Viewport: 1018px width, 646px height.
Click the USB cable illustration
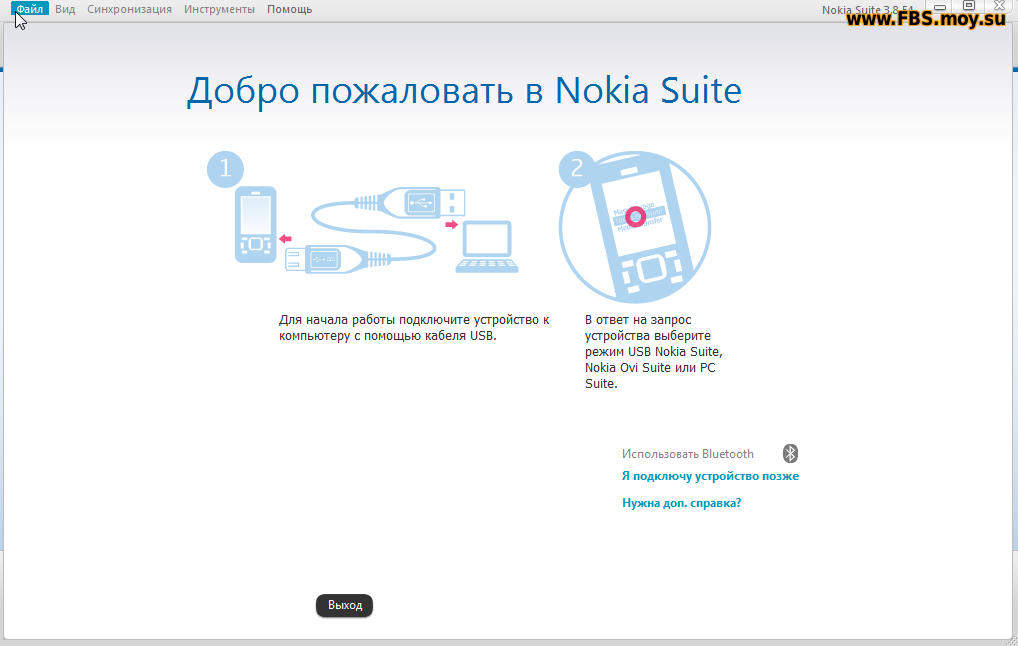pyautogui.click(x=375, y=230)
